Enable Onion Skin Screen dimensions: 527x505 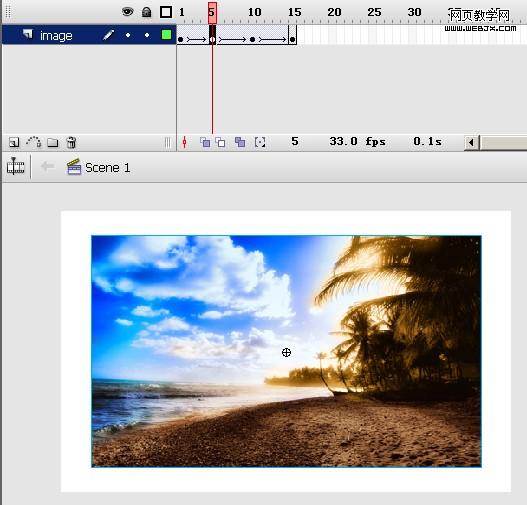[205, 142]
